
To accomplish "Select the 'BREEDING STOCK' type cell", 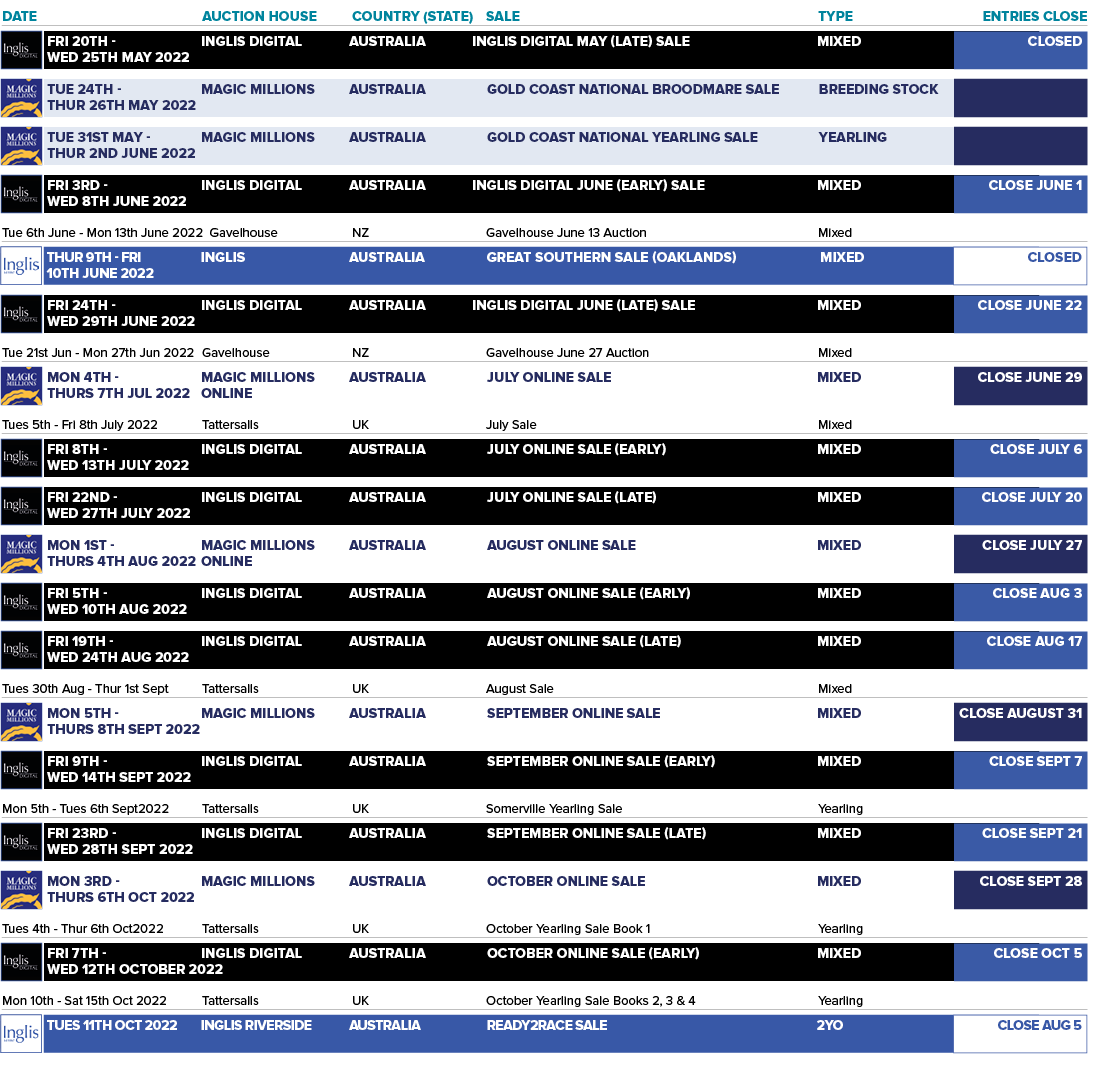I will 878,89.
